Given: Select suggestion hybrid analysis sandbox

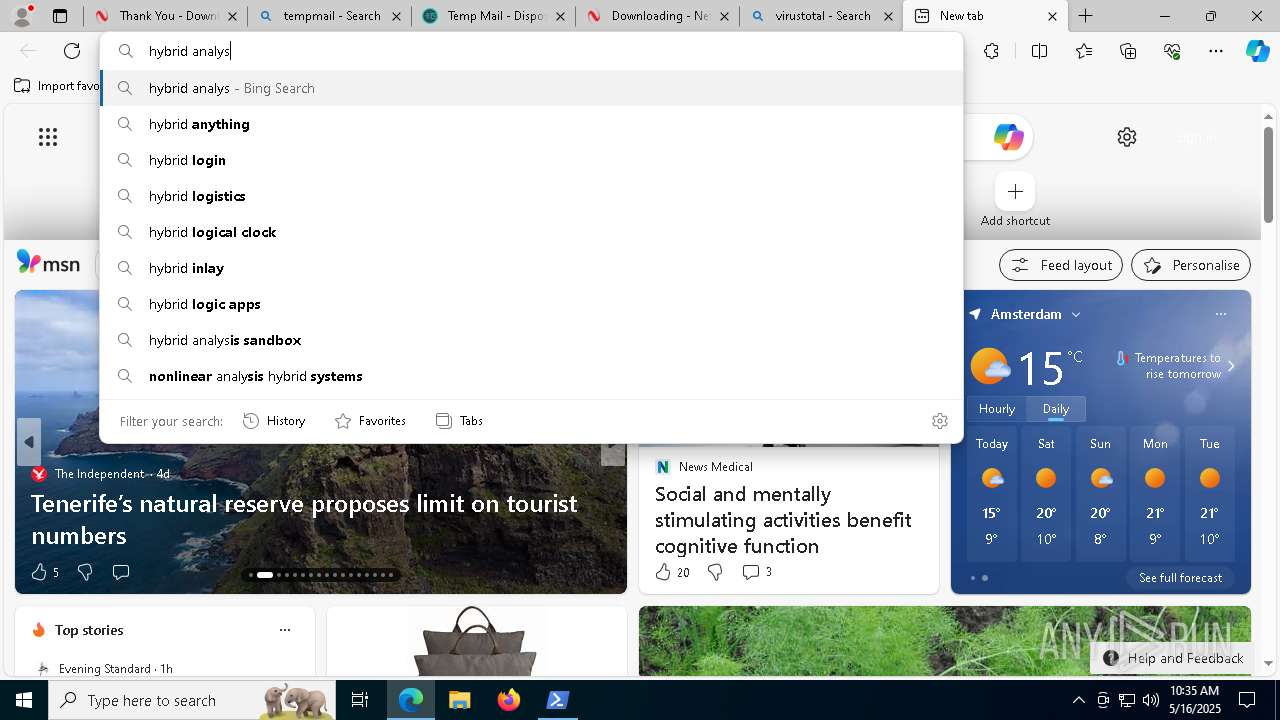Looking at the screenshot, I should (x=532, y=340).
